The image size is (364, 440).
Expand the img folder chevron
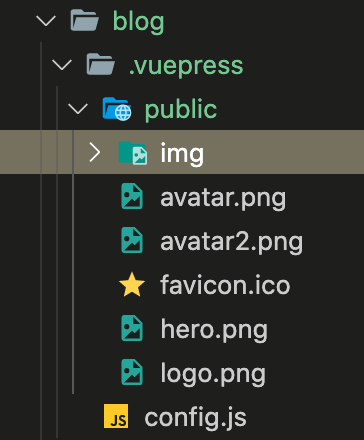(95, 153)
